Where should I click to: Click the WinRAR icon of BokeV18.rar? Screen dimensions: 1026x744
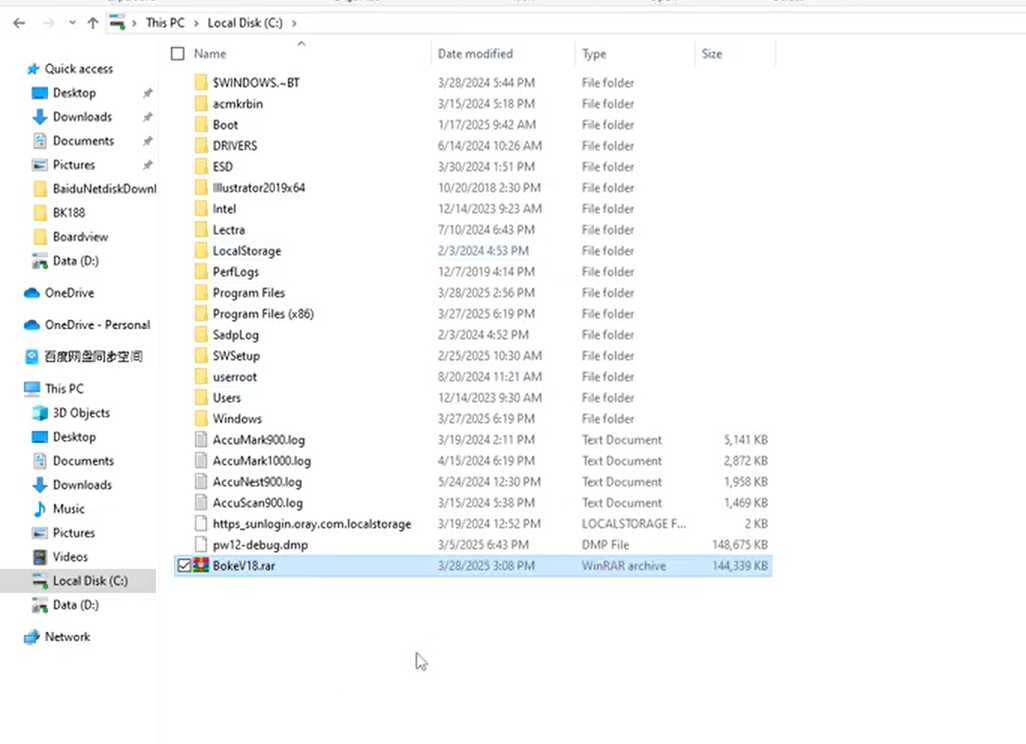click(201, 566)
